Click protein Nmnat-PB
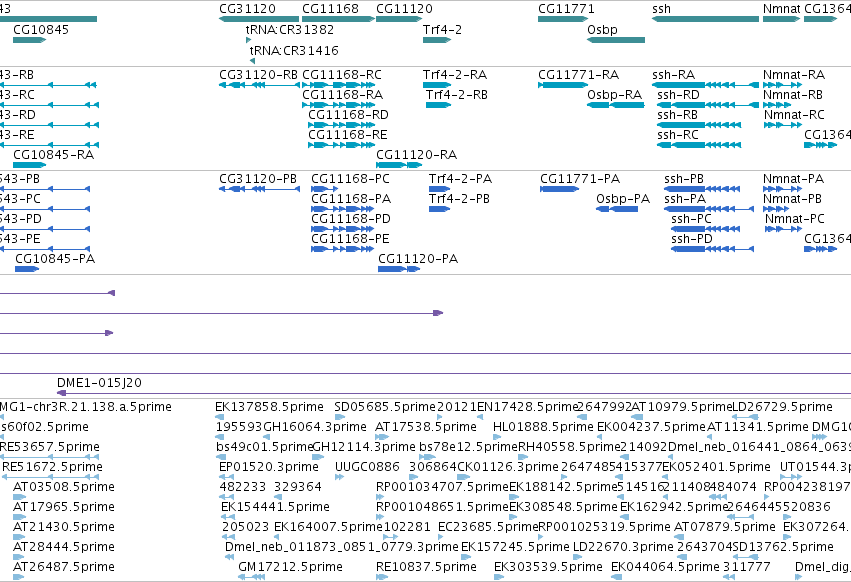This screenshot has width=851, height=582. [x=792, y=199]
